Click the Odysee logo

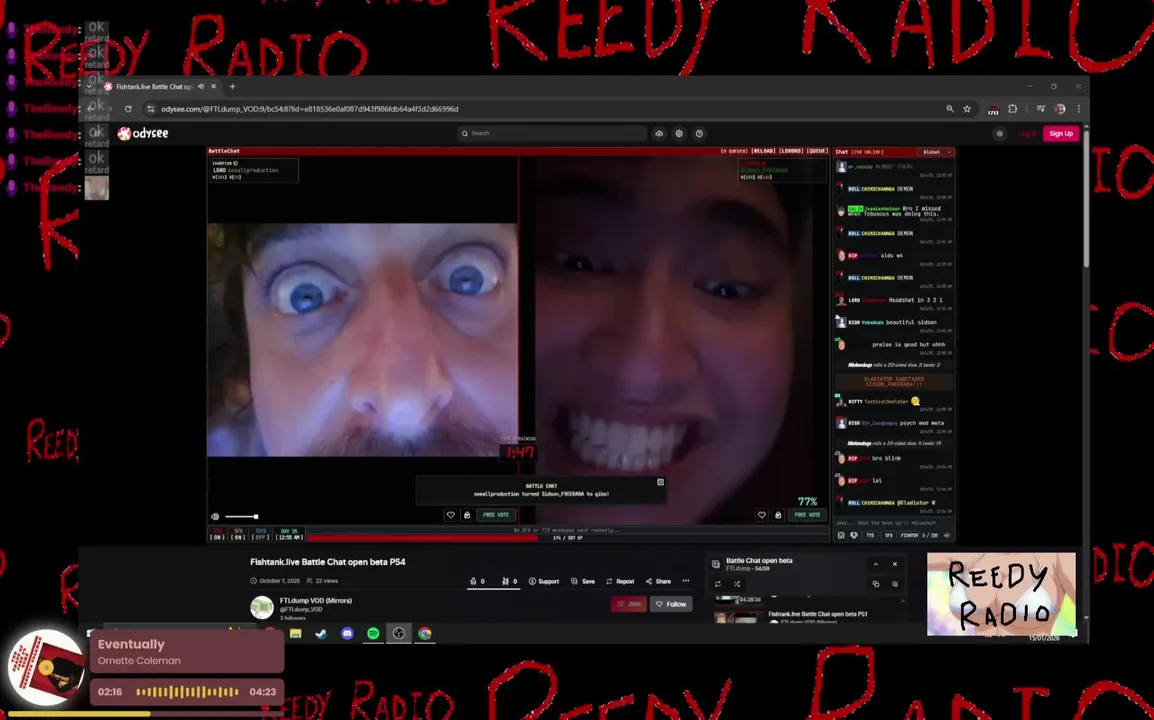143,133
